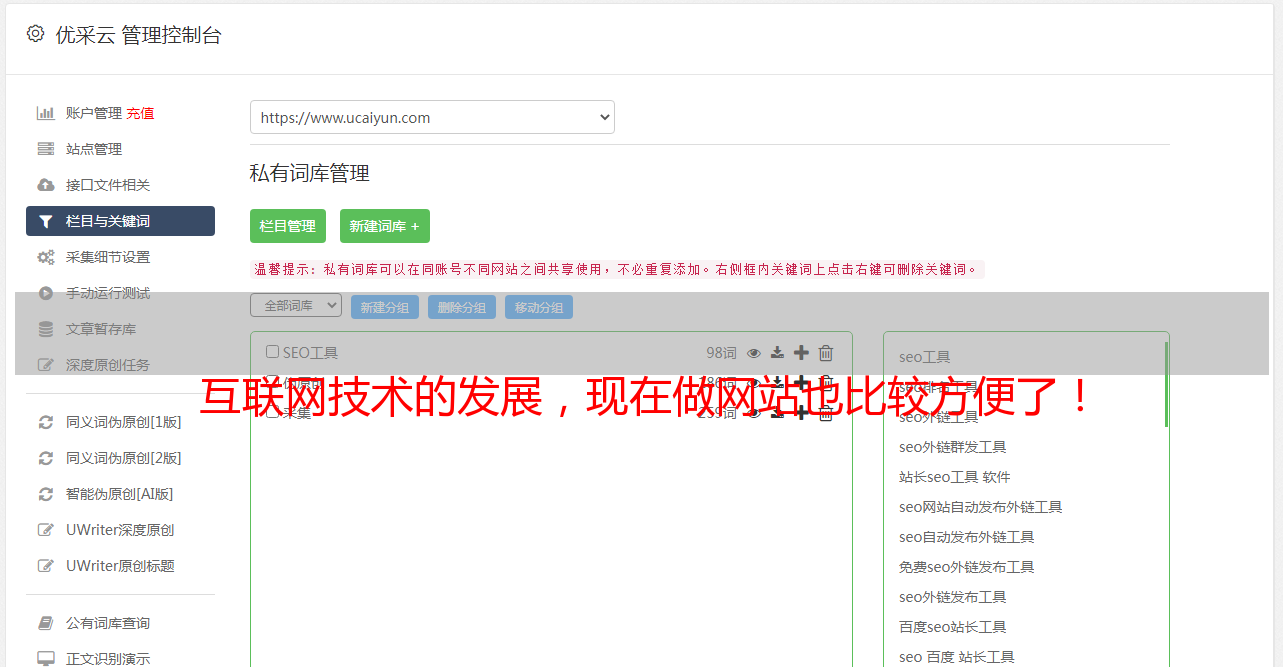Image resolution: width=1283 pixels, height=667 pixels.
Task: Click the 新建分组 button
Action: (385, 307)
